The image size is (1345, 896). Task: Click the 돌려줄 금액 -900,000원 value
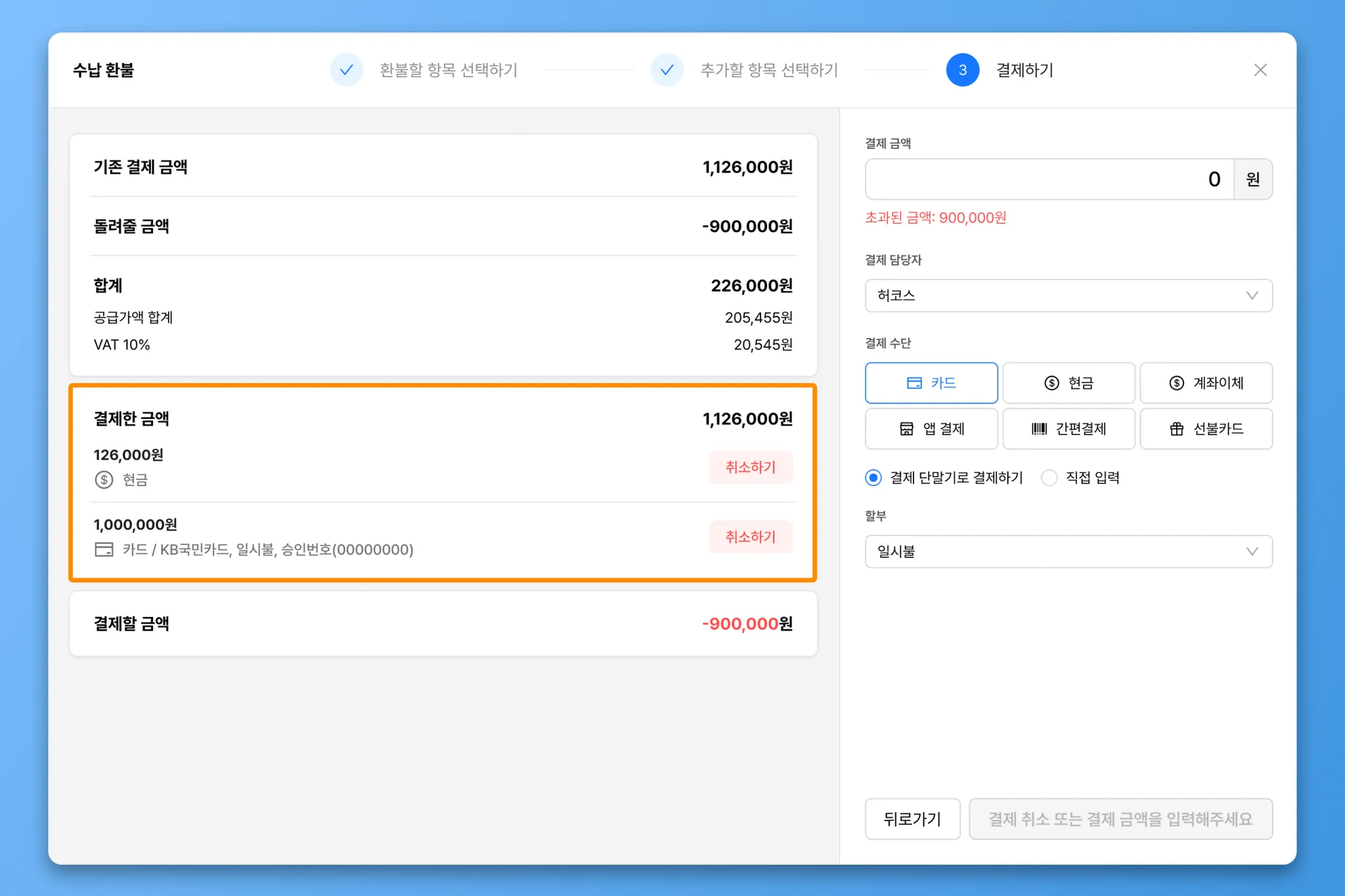pos(747,226)
